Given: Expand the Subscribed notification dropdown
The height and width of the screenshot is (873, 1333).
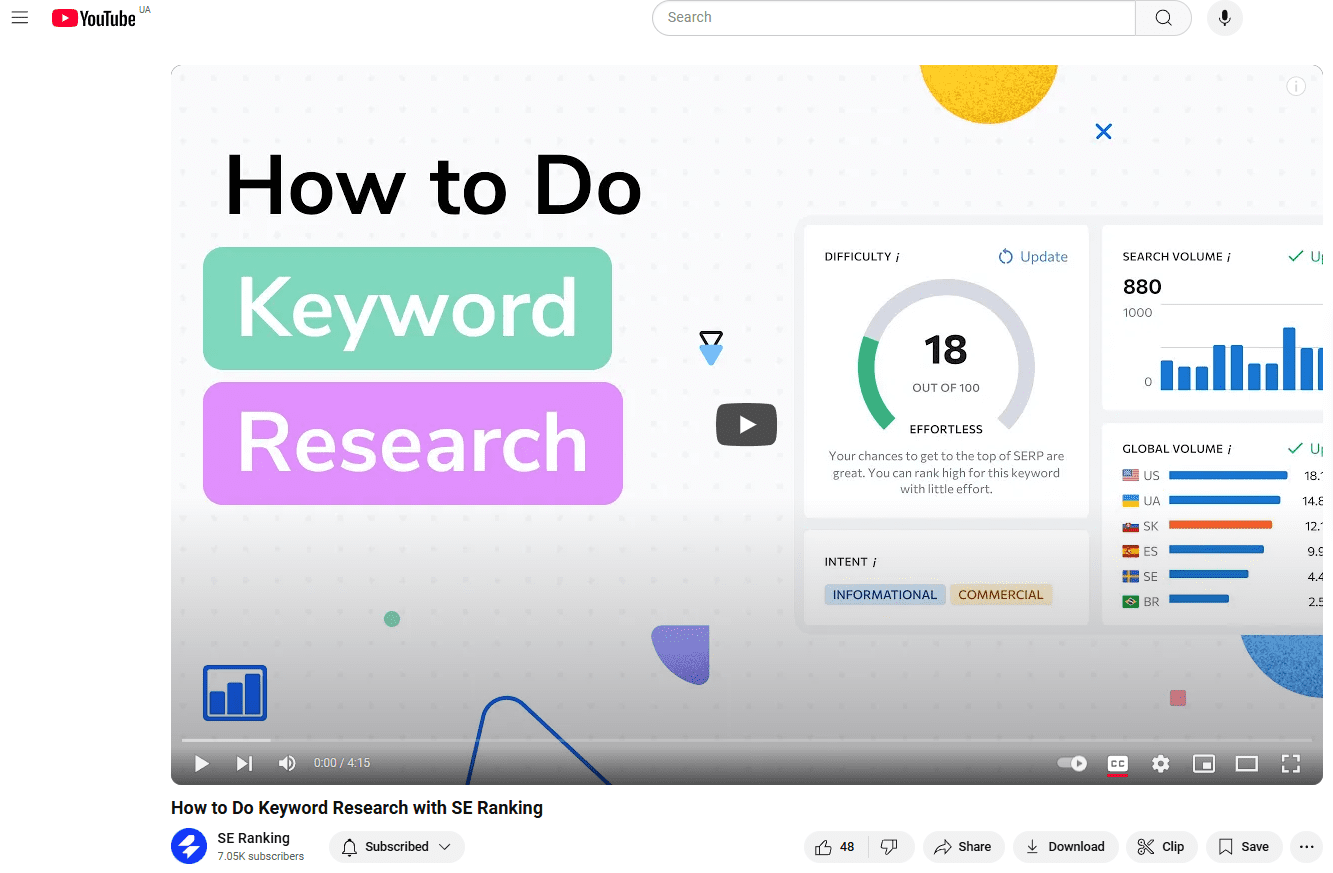Looking at the screenshot, I should pyautogui.click(x=397, y=846).
